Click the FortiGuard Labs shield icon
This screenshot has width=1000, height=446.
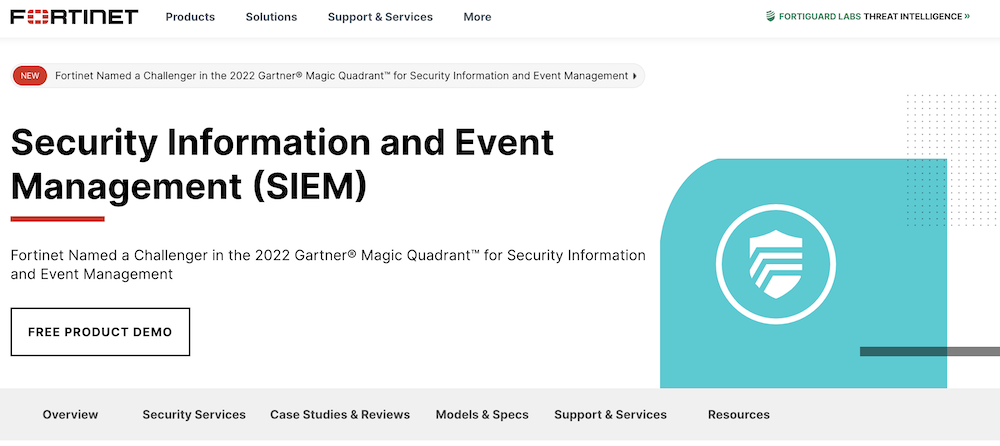pyautogui.click(x=771, y=17)
